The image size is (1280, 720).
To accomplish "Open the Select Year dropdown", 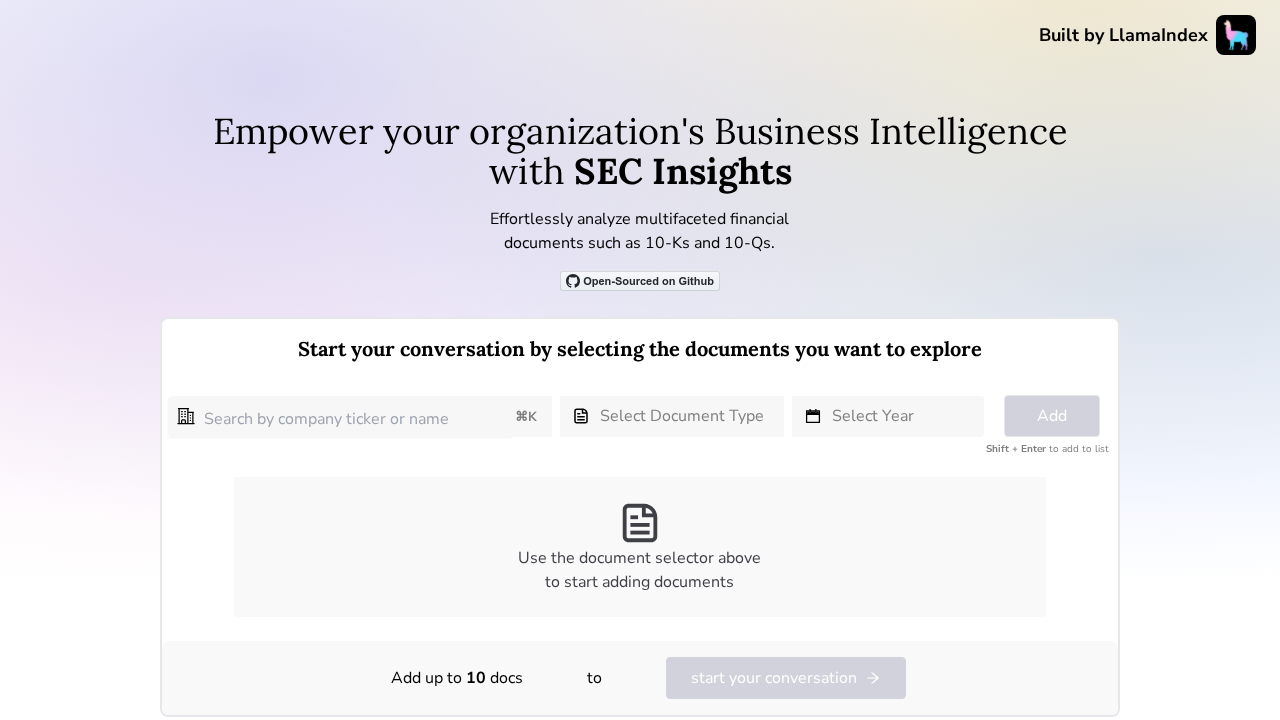I will tap(888, 416).
